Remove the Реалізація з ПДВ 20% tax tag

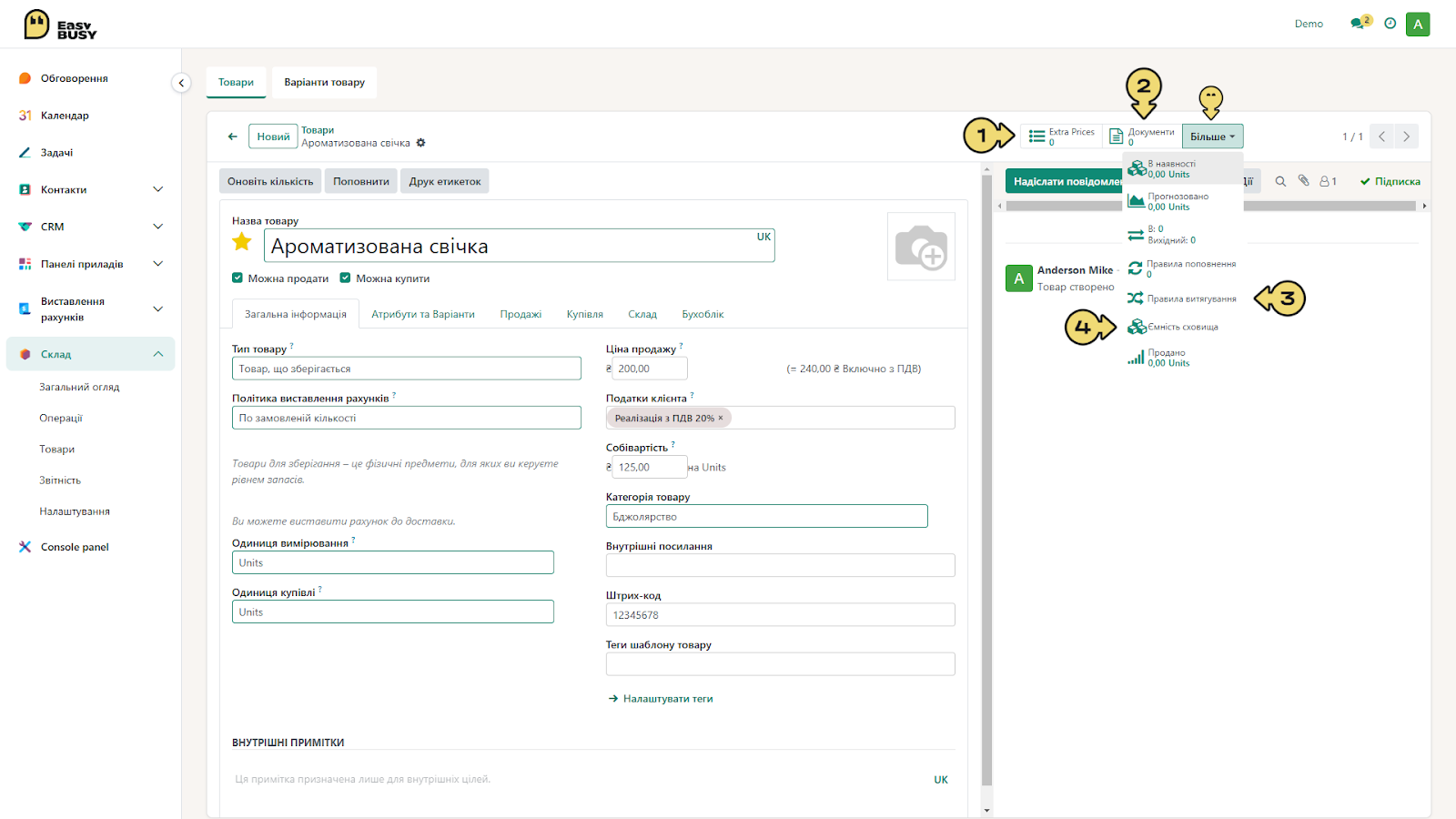(721, 419)
